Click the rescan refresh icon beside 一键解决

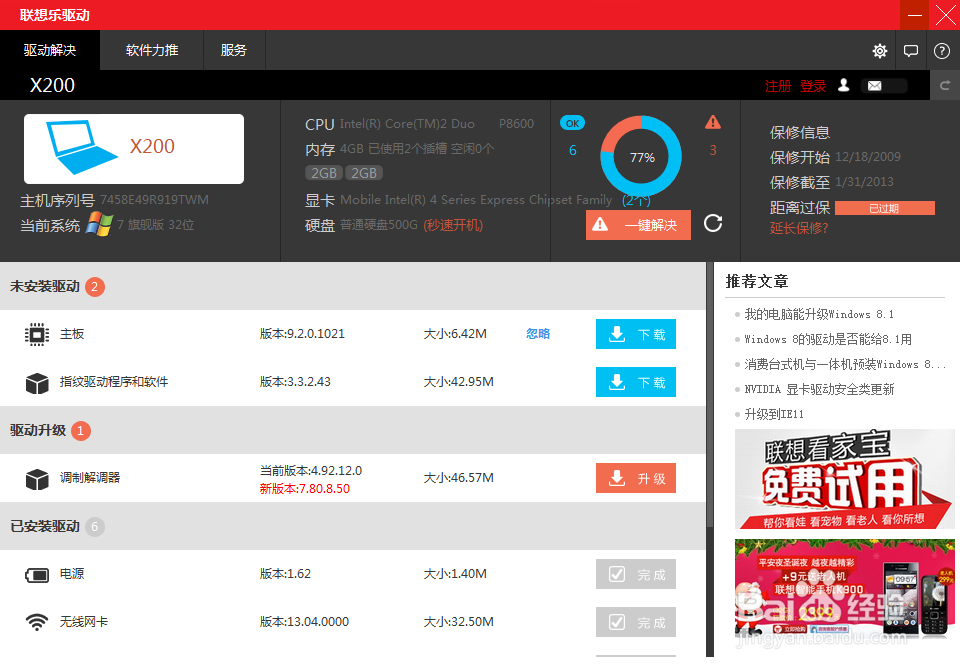712,224
